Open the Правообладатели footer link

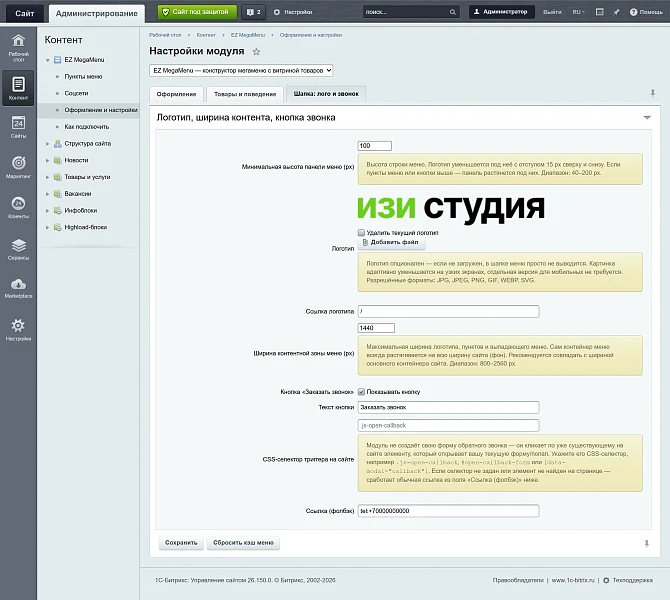(x=518, y=580)
